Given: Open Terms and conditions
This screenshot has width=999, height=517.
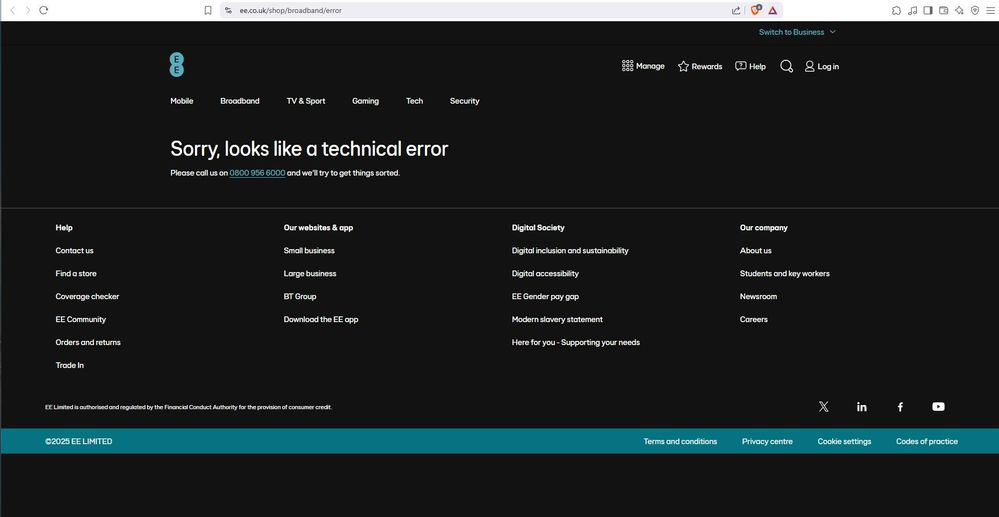Looking at the screenshot, I should point(680,441).
